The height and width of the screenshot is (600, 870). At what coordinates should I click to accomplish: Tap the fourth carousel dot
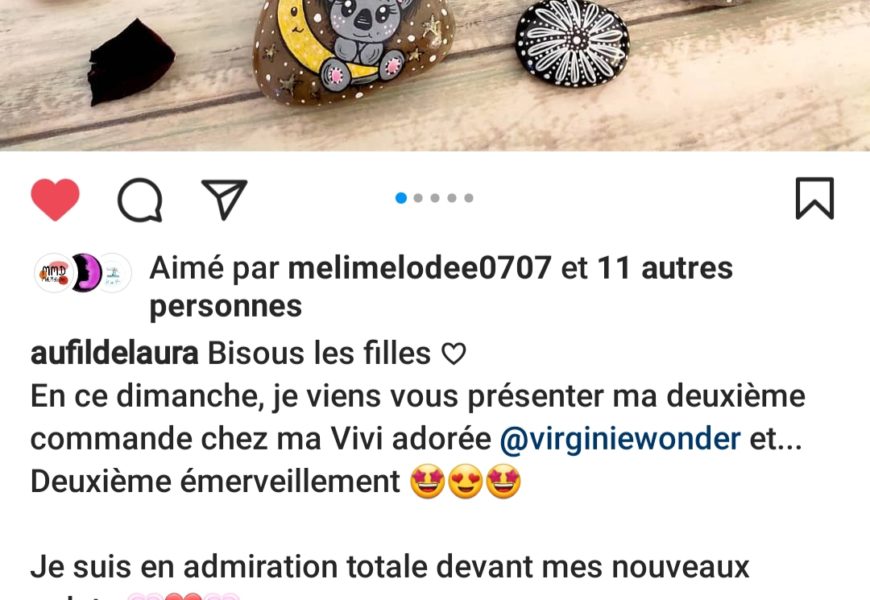tap(452, 198)
